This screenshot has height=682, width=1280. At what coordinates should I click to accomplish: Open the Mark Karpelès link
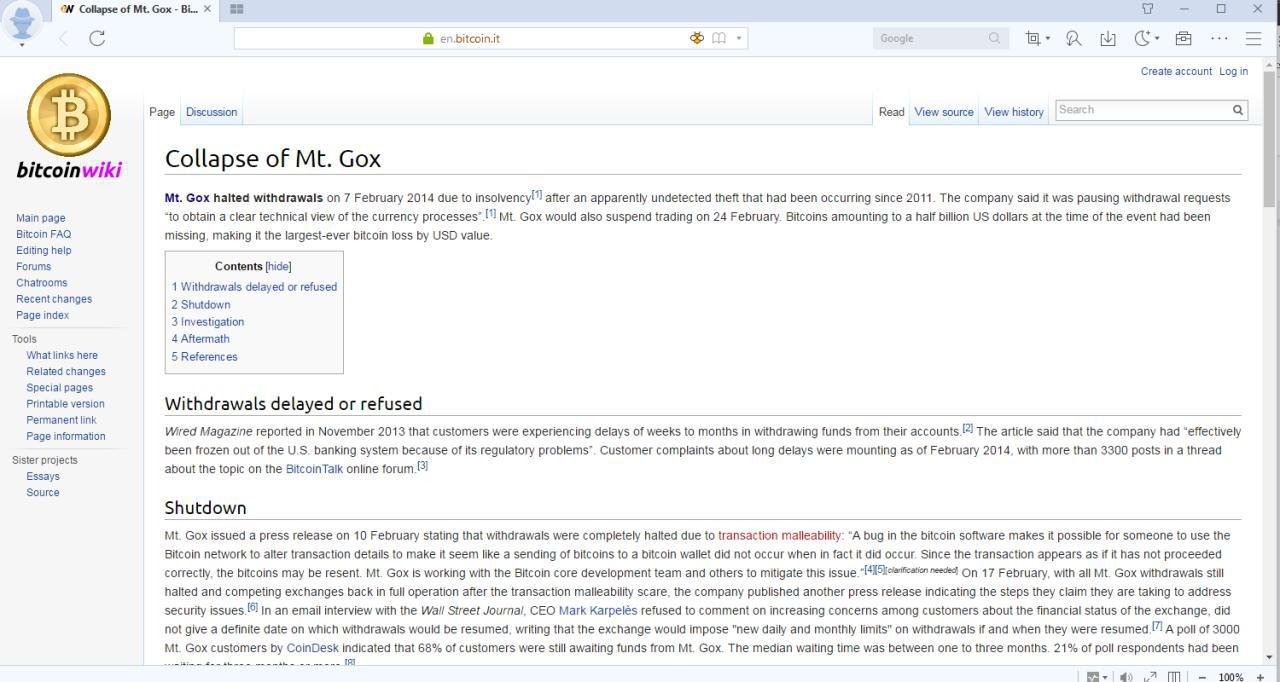tap(598, 611)
